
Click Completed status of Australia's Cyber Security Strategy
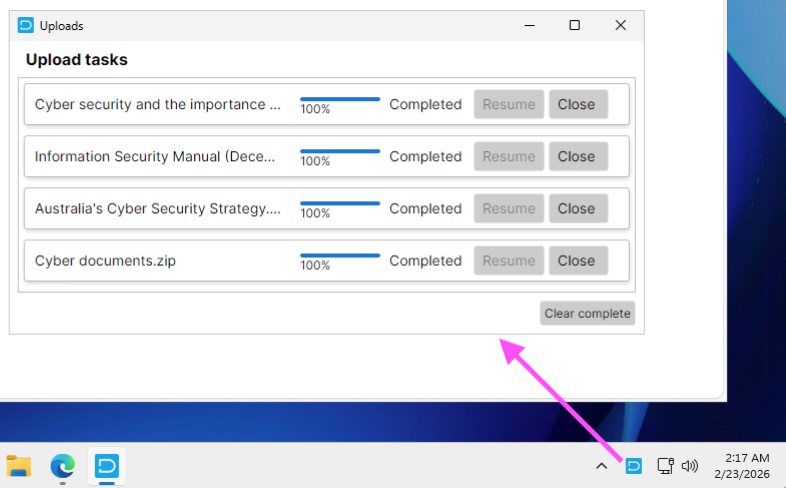(x=426, y=208)
